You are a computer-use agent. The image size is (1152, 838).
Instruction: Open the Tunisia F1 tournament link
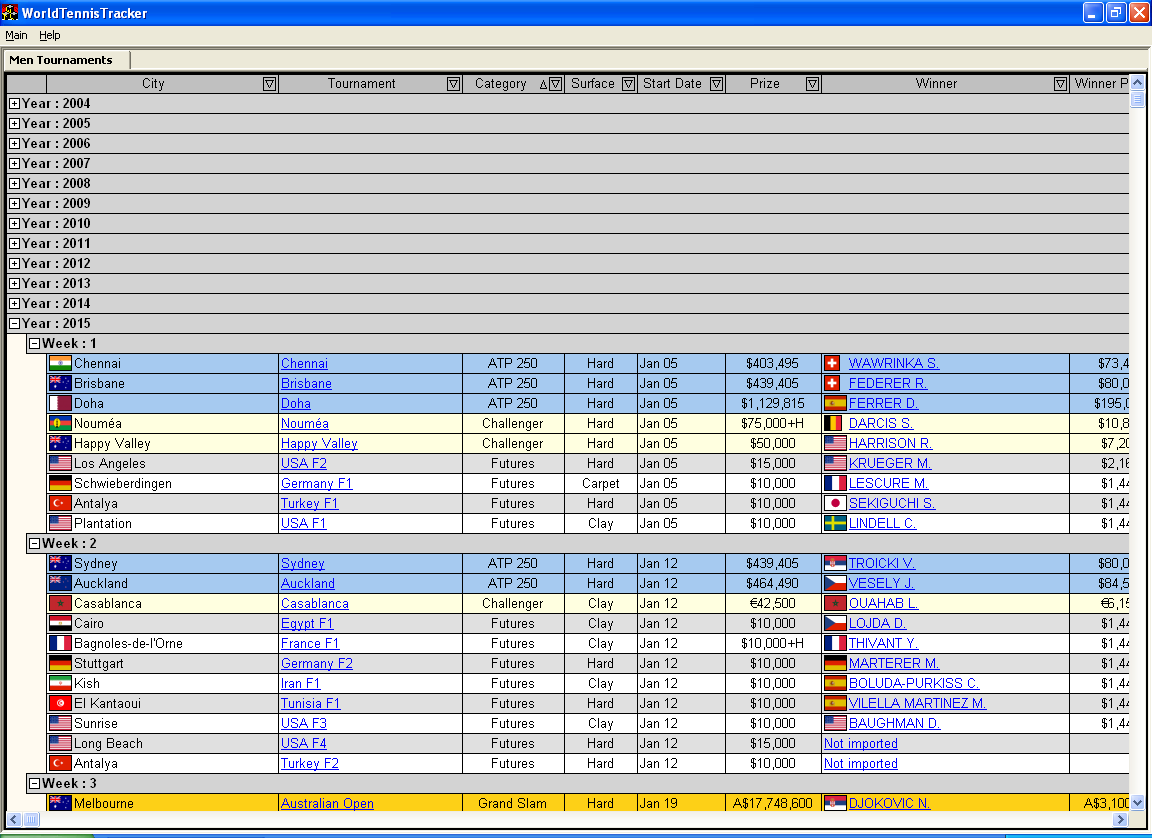pyautogui.click(x=311, y=704)
